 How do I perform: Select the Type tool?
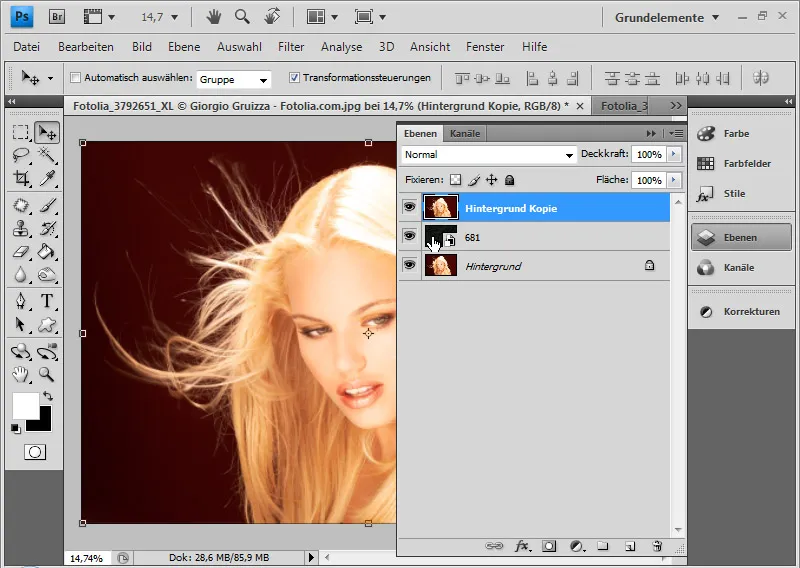coord(47,301)
